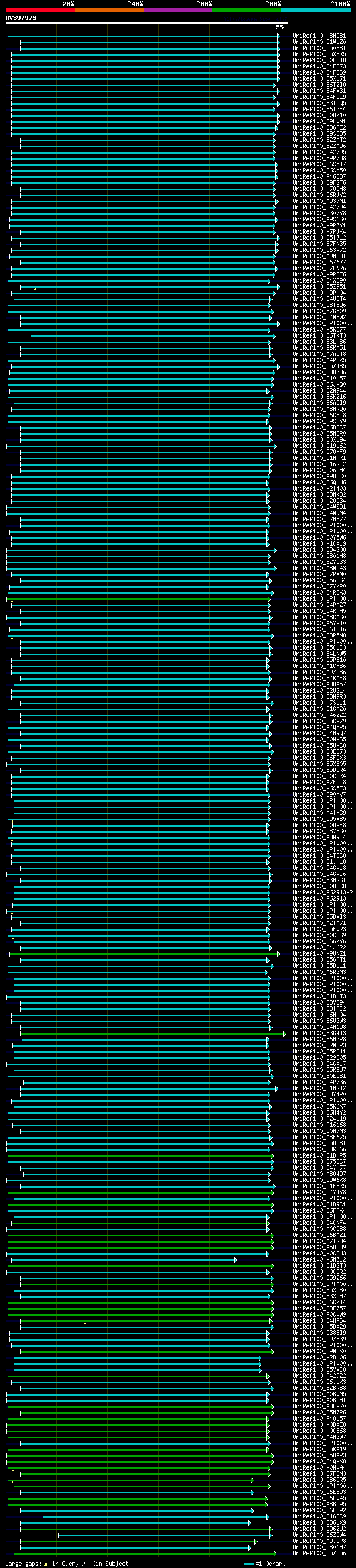This screenshot has height=1568, width=356.
Task: Click the UniRef100_Q5DVI3 hit label
Action: coord(319,917)
